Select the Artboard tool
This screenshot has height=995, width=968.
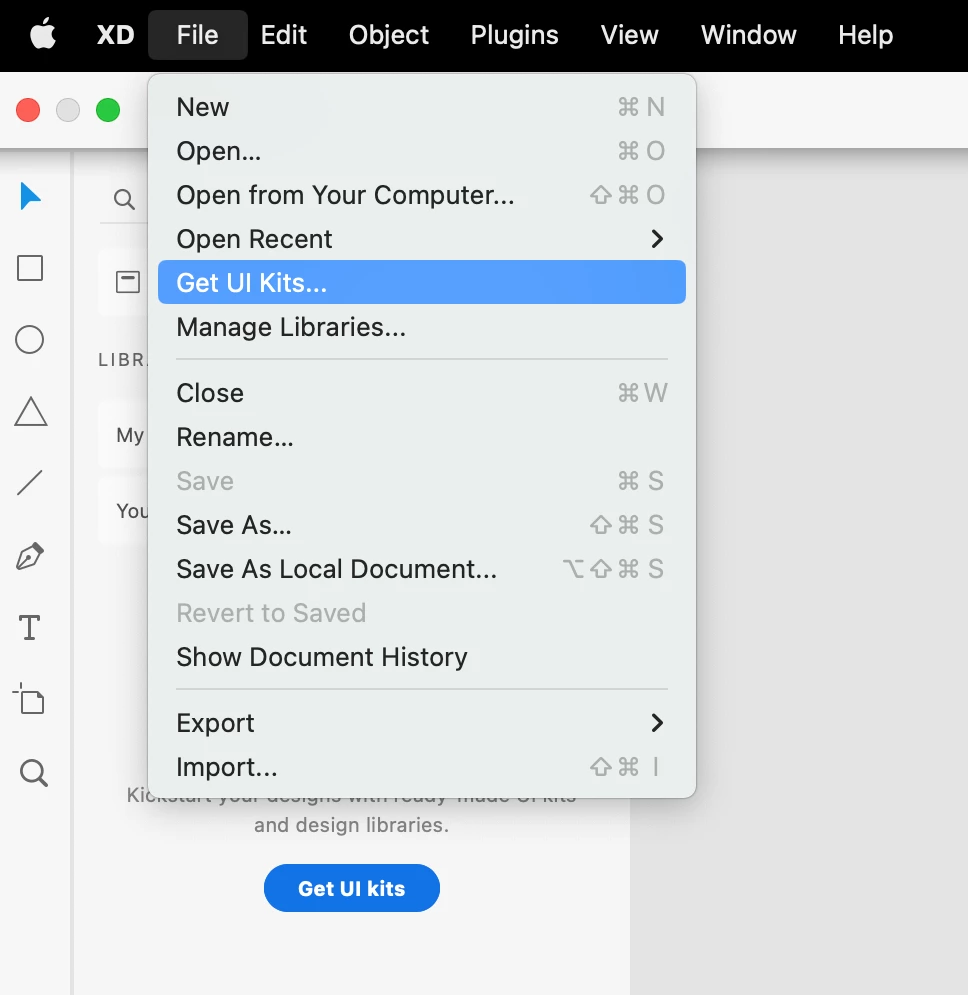tap(29, 699)
